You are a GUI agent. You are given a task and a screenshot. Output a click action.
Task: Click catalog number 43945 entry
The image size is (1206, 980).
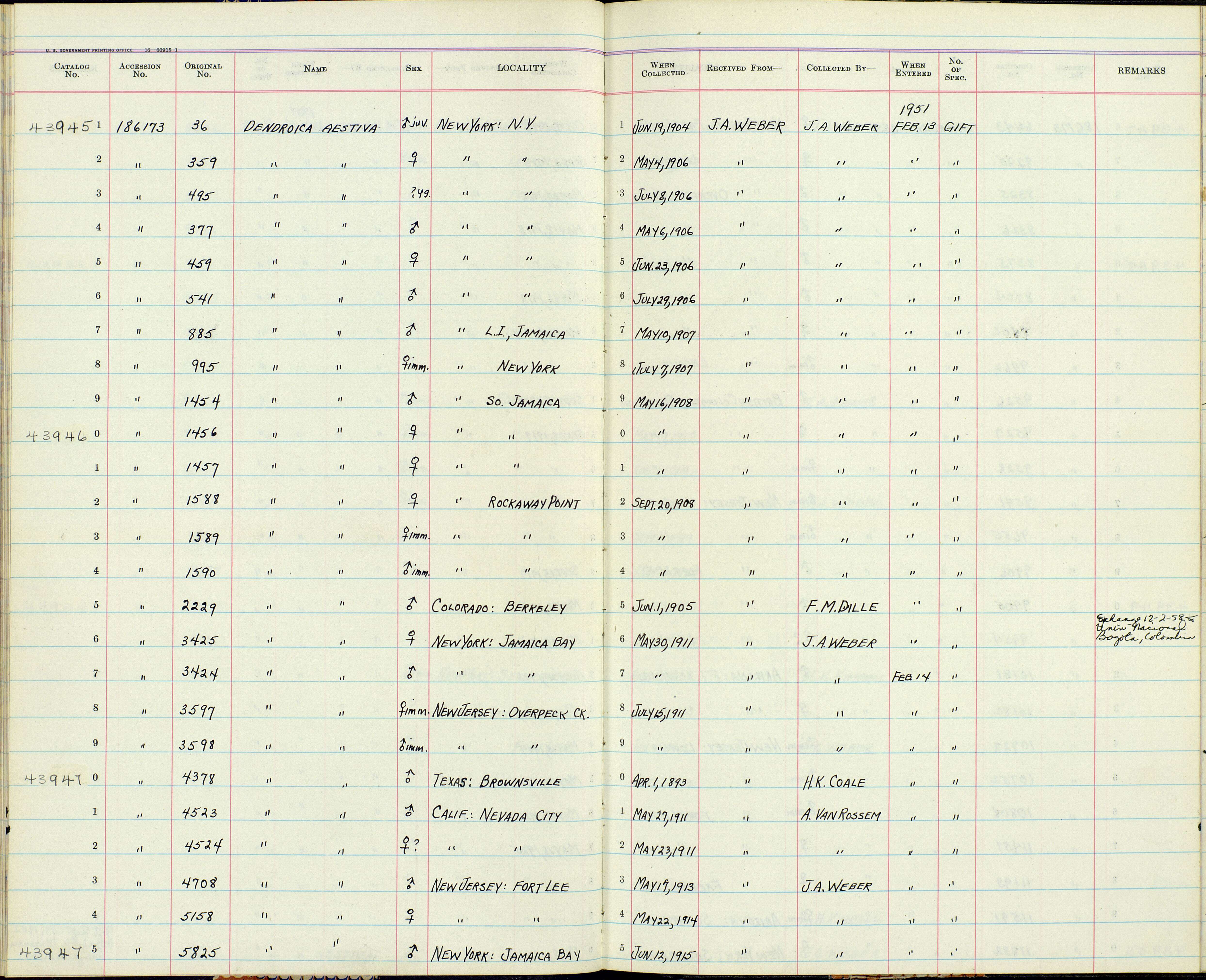pyautogui.click(x=60, y=127)
